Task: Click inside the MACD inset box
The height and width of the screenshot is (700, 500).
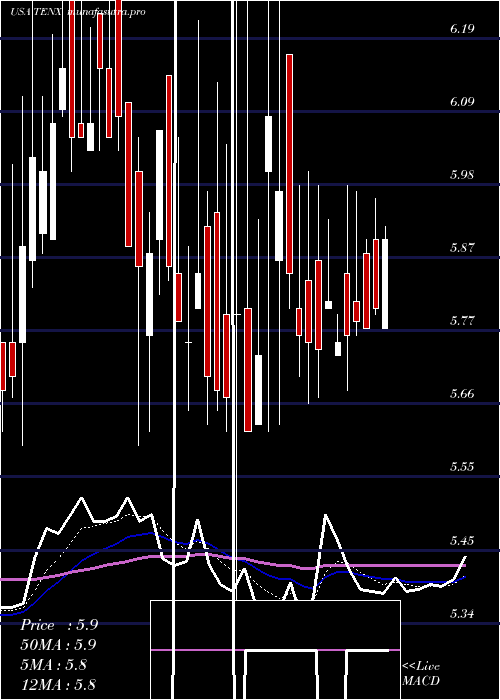Action: coord(275,650)
